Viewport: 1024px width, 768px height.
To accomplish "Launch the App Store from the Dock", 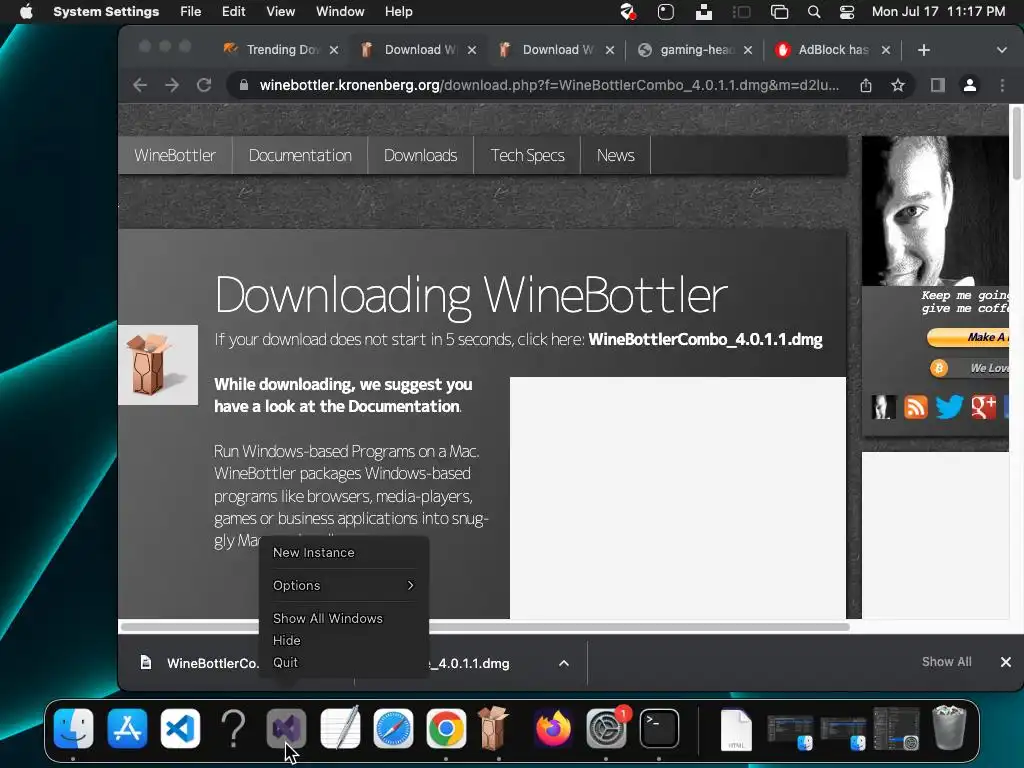I will click(x=127, y=728).
